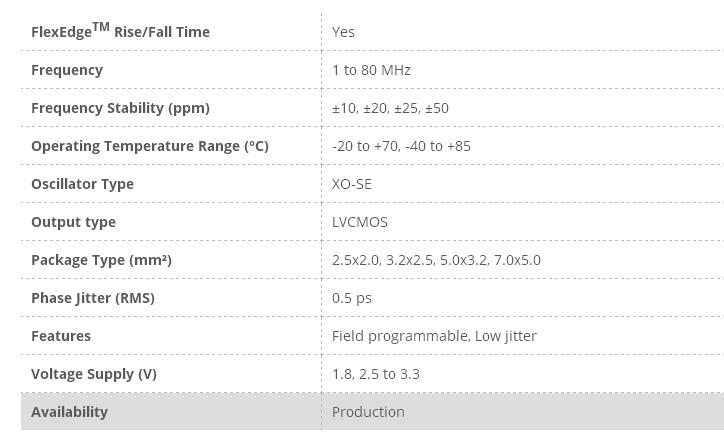Select the 1 to 80 MHz value
Screen dimensions: 724x438
click(x=371, y=70)
